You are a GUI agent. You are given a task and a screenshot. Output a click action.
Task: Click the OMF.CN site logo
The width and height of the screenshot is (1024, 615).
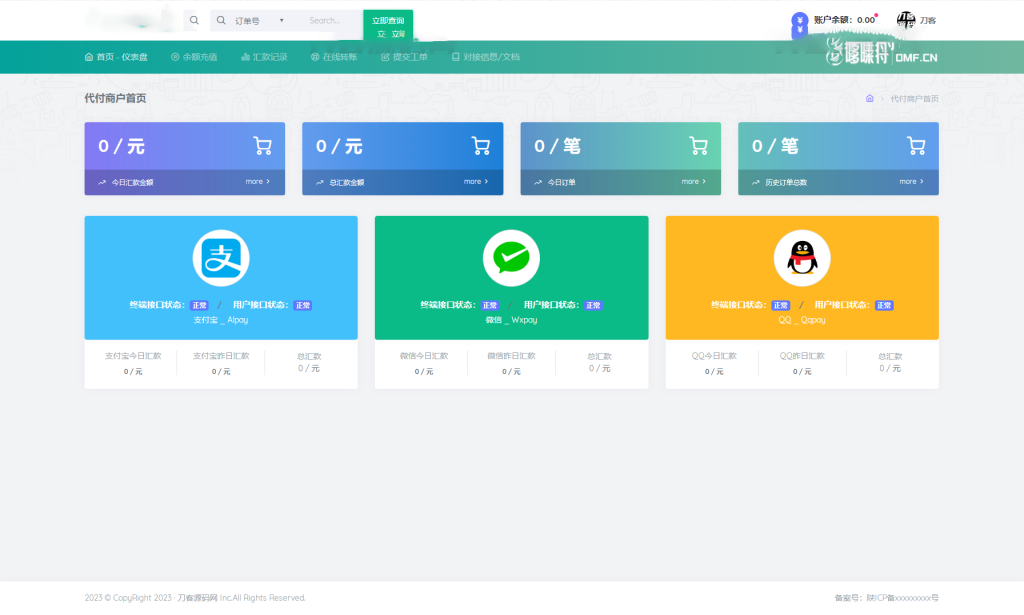(x=882, y=52)
